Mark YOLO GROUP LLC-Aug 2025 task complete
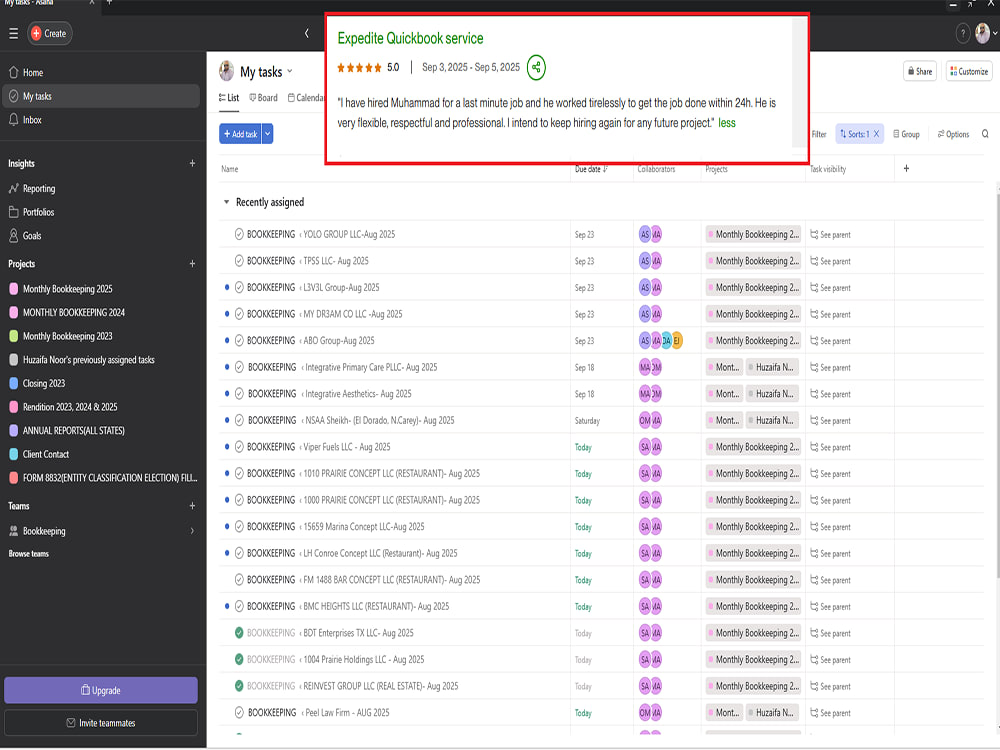Screen dimensions: 1000x750 (x=239, y=234)
